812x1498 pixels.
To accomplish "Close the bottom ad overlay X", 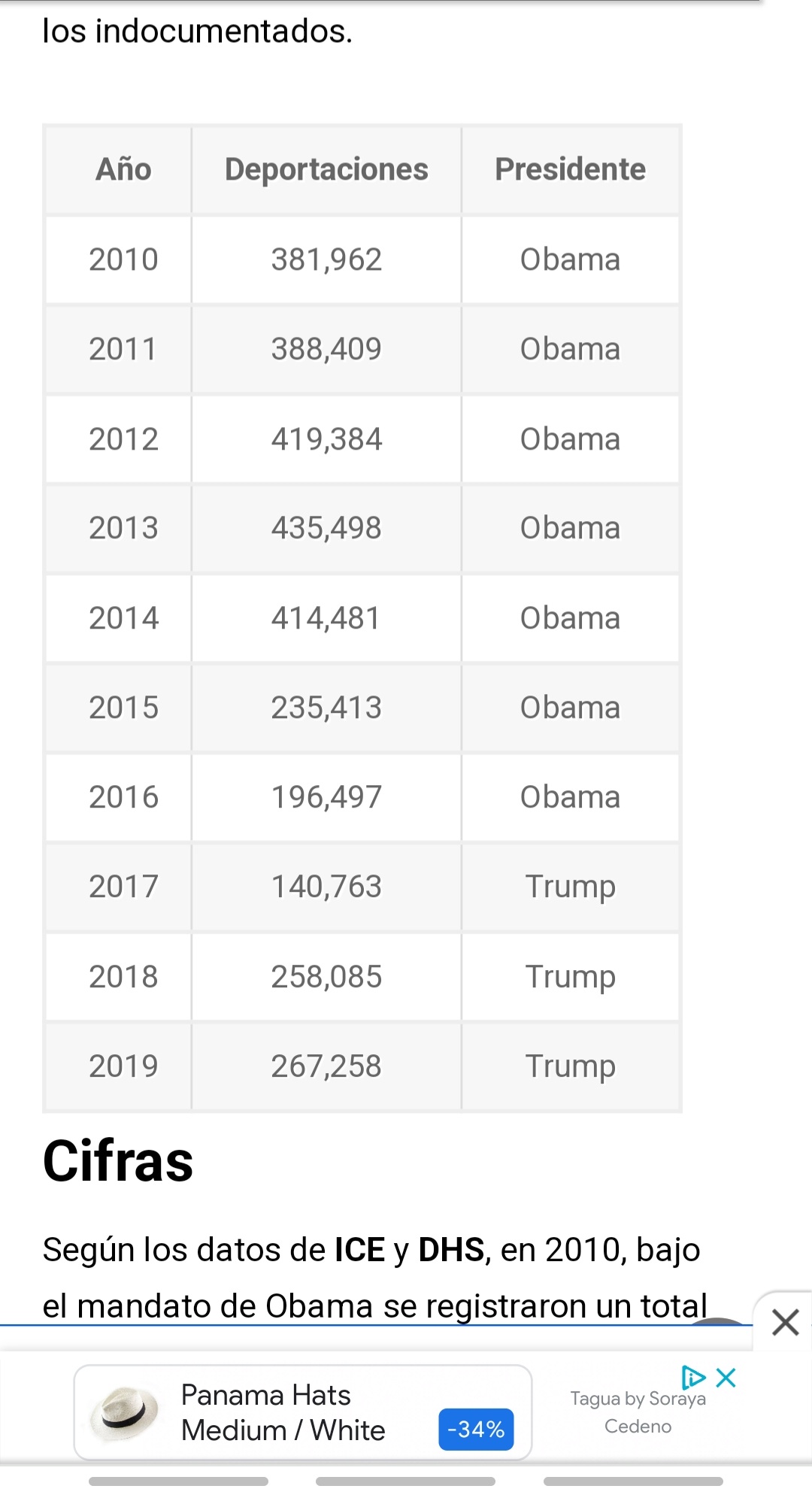I will 785,1322.
